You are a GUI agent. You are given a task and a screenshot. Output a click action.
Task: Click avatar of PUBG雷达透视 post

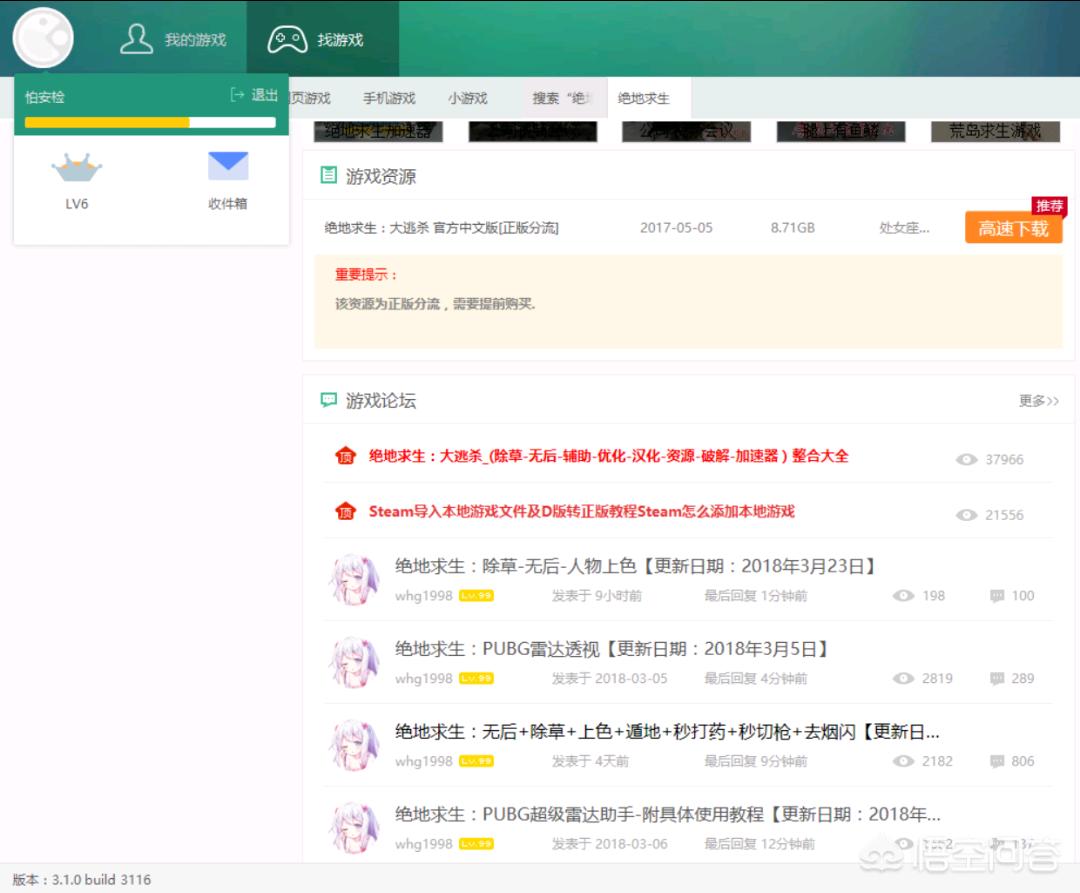354,662
